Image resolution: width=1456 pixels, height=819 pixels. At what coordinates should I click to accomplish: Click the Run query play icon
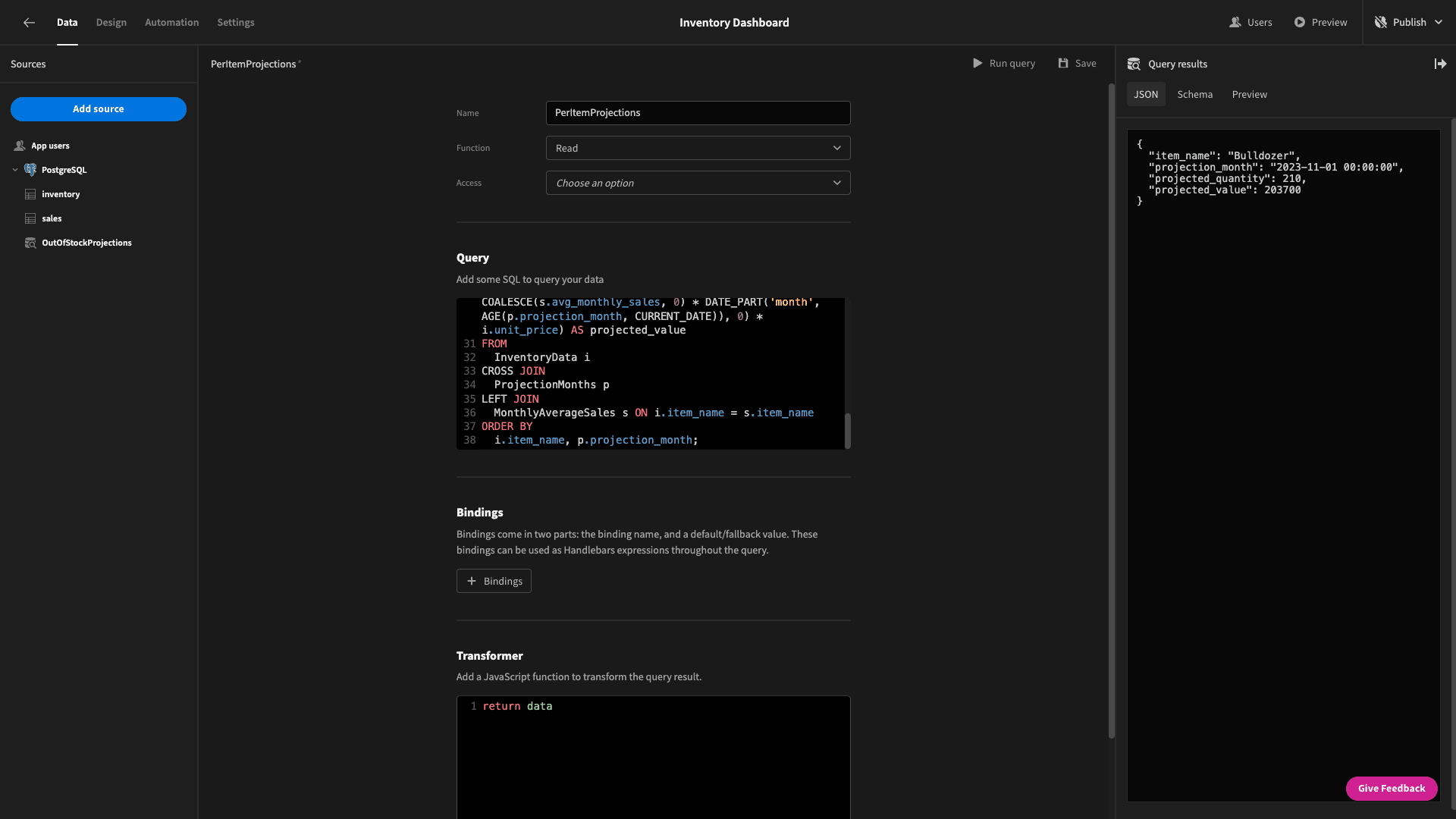click(x=977, y=64)
